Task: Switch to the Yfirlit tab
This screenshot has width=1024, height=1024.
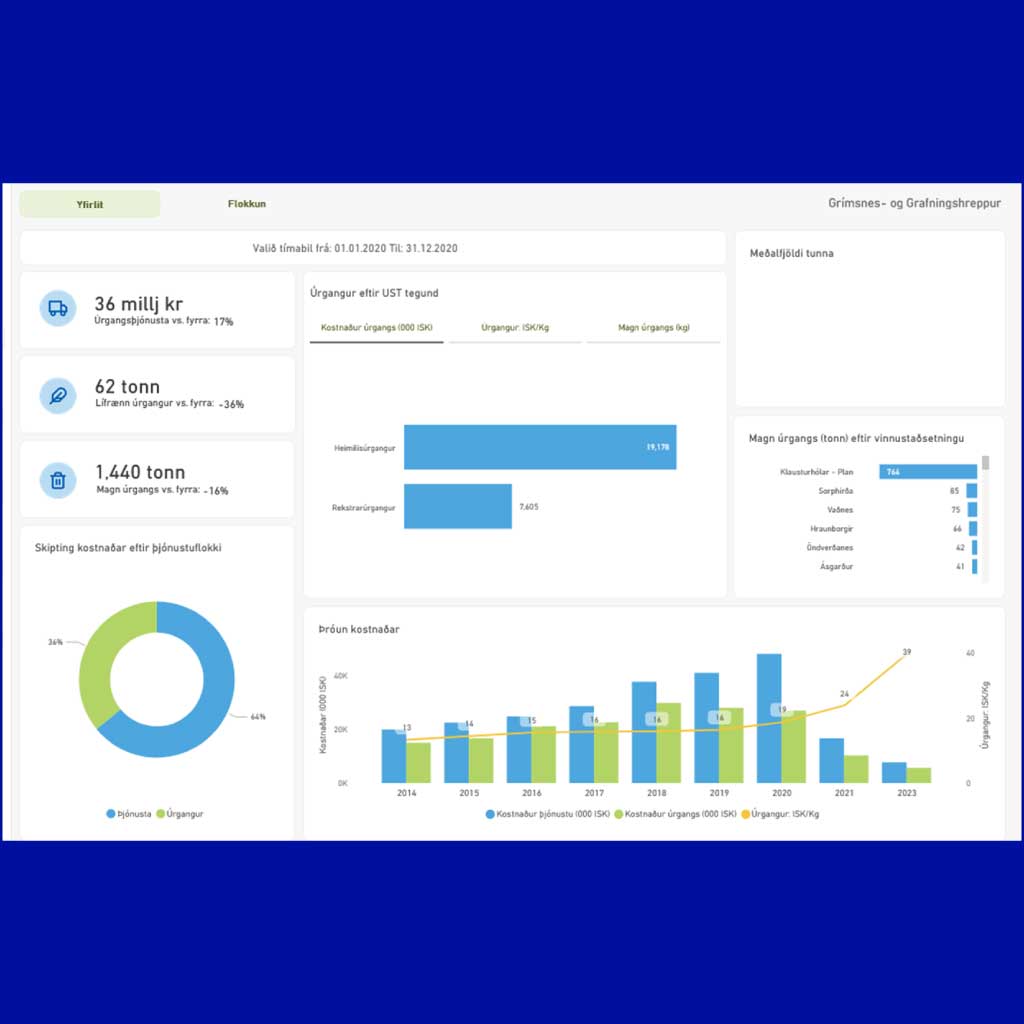Action: point(90,204)
